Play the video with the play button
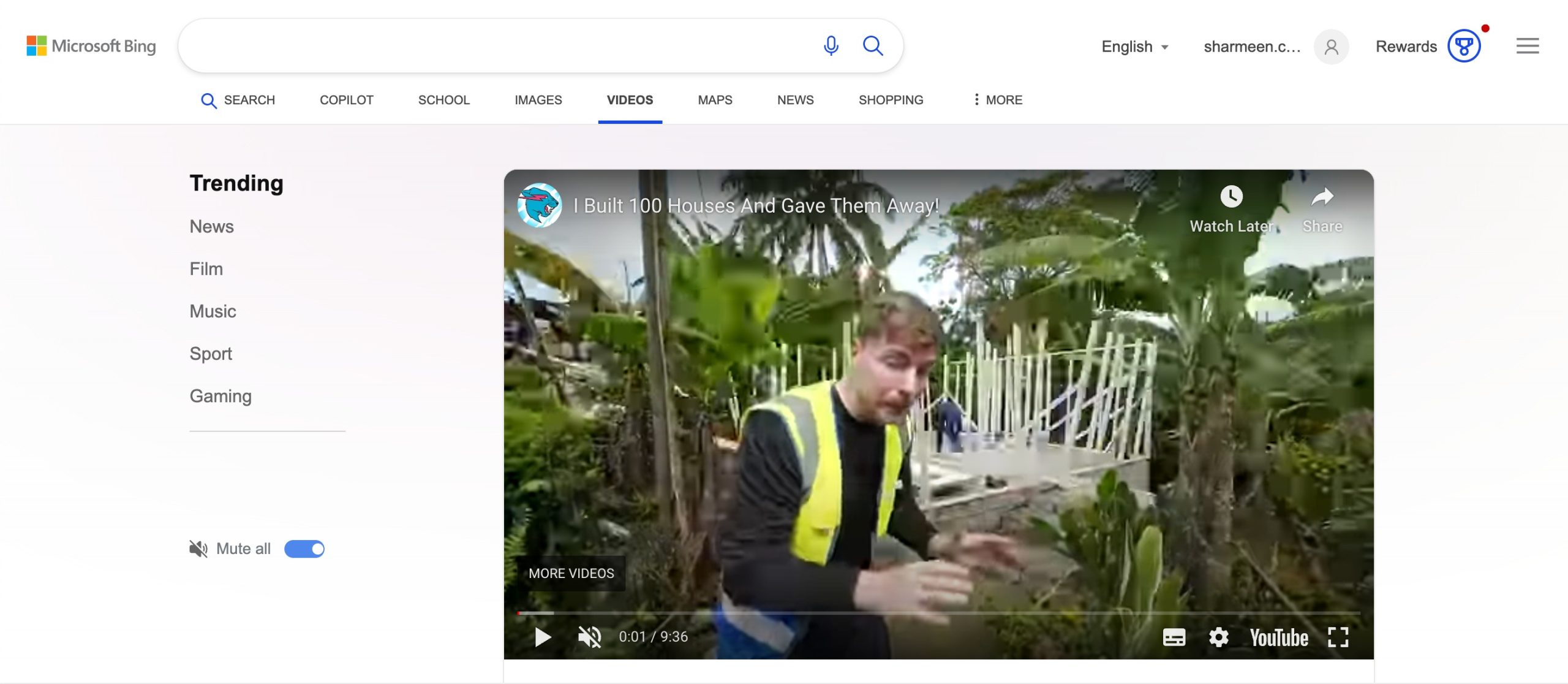The image size is (1568, 684). pyautogui.click(x=543, y=637)
